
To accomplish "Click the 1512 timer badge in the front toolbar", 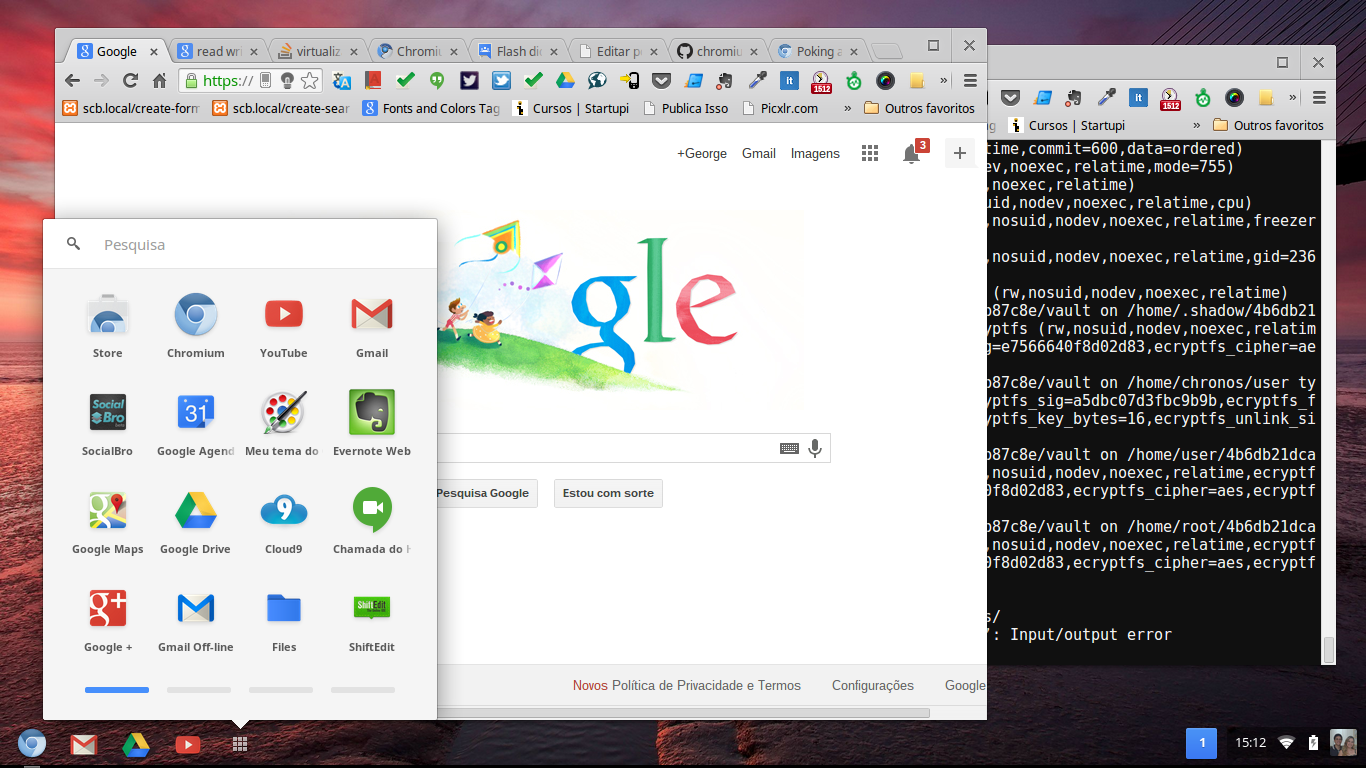I will (x=821, y=82).
